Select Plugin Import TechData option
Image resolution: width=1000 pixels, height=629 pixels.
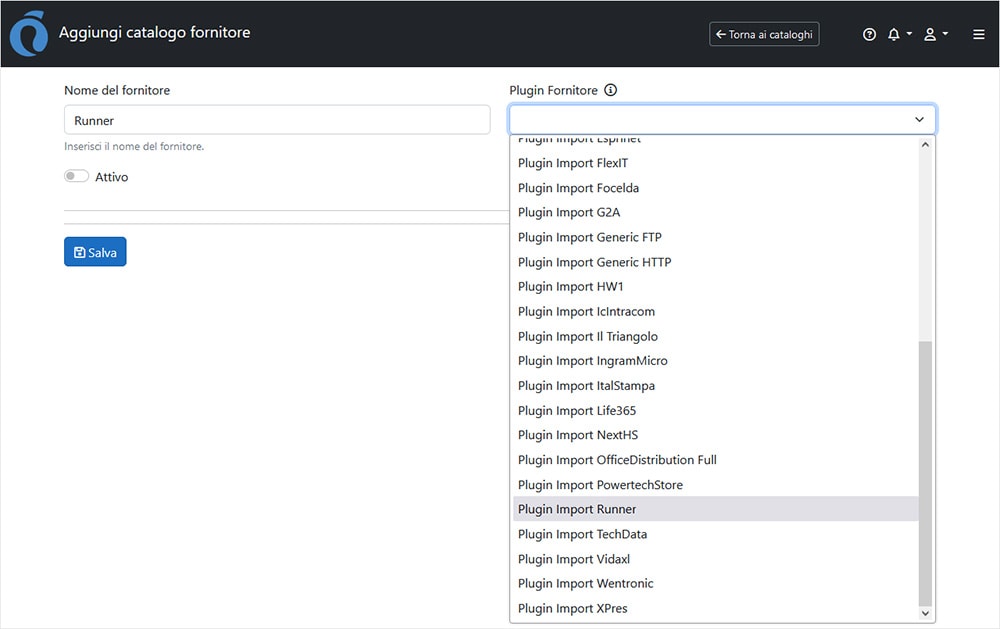coord(582,534)
